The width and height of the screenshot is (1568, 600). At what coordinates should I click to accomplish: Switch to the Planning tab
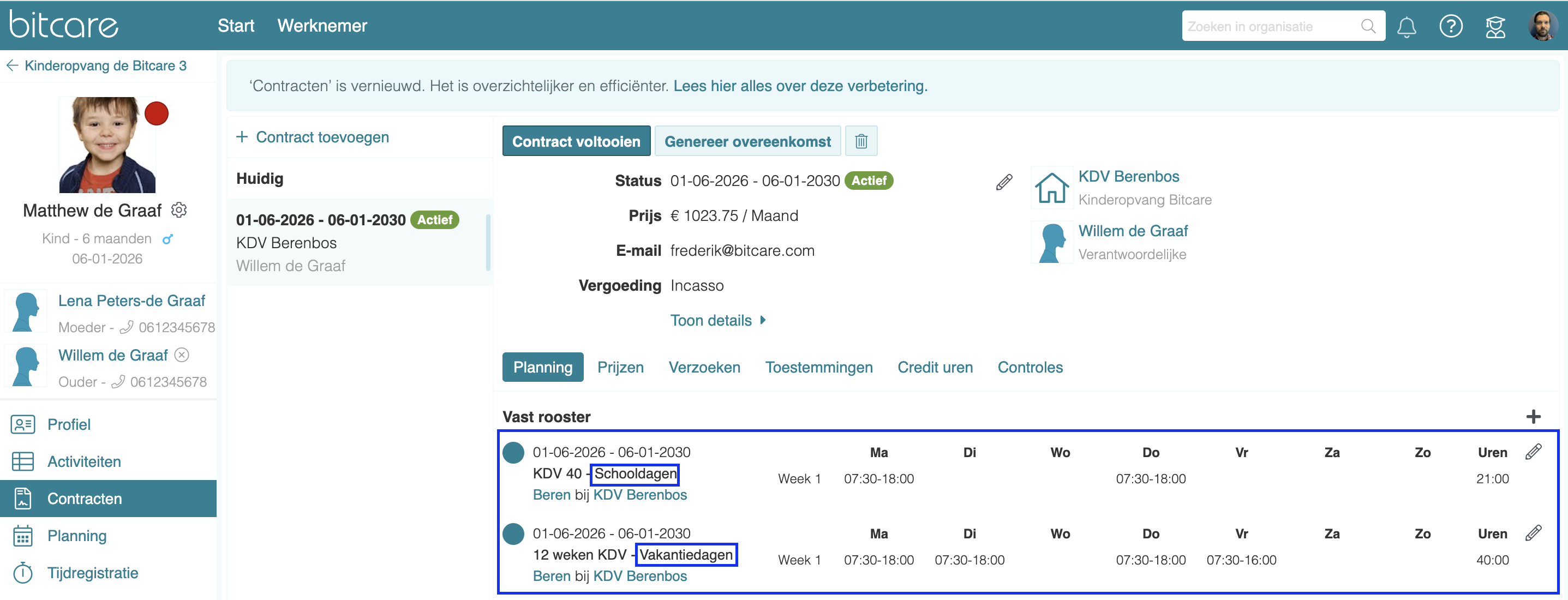pos(542,367)
